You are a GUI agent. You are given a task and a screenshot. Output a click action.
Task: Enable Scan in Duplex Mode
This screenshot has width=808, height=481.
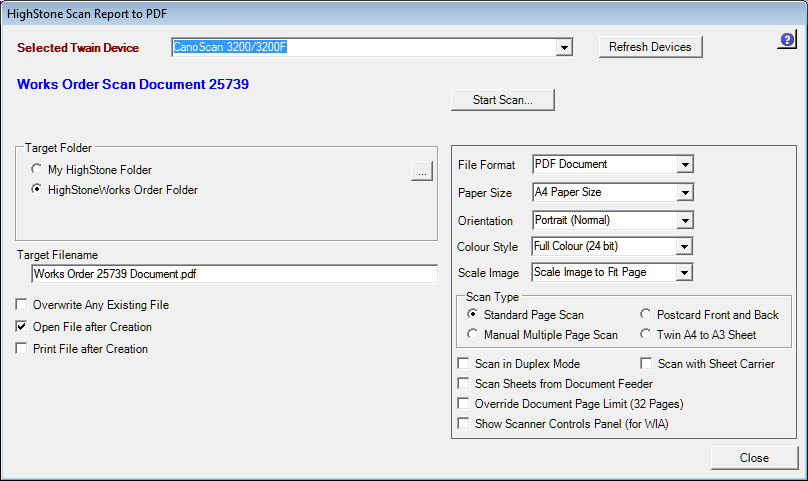click(463, 364)
